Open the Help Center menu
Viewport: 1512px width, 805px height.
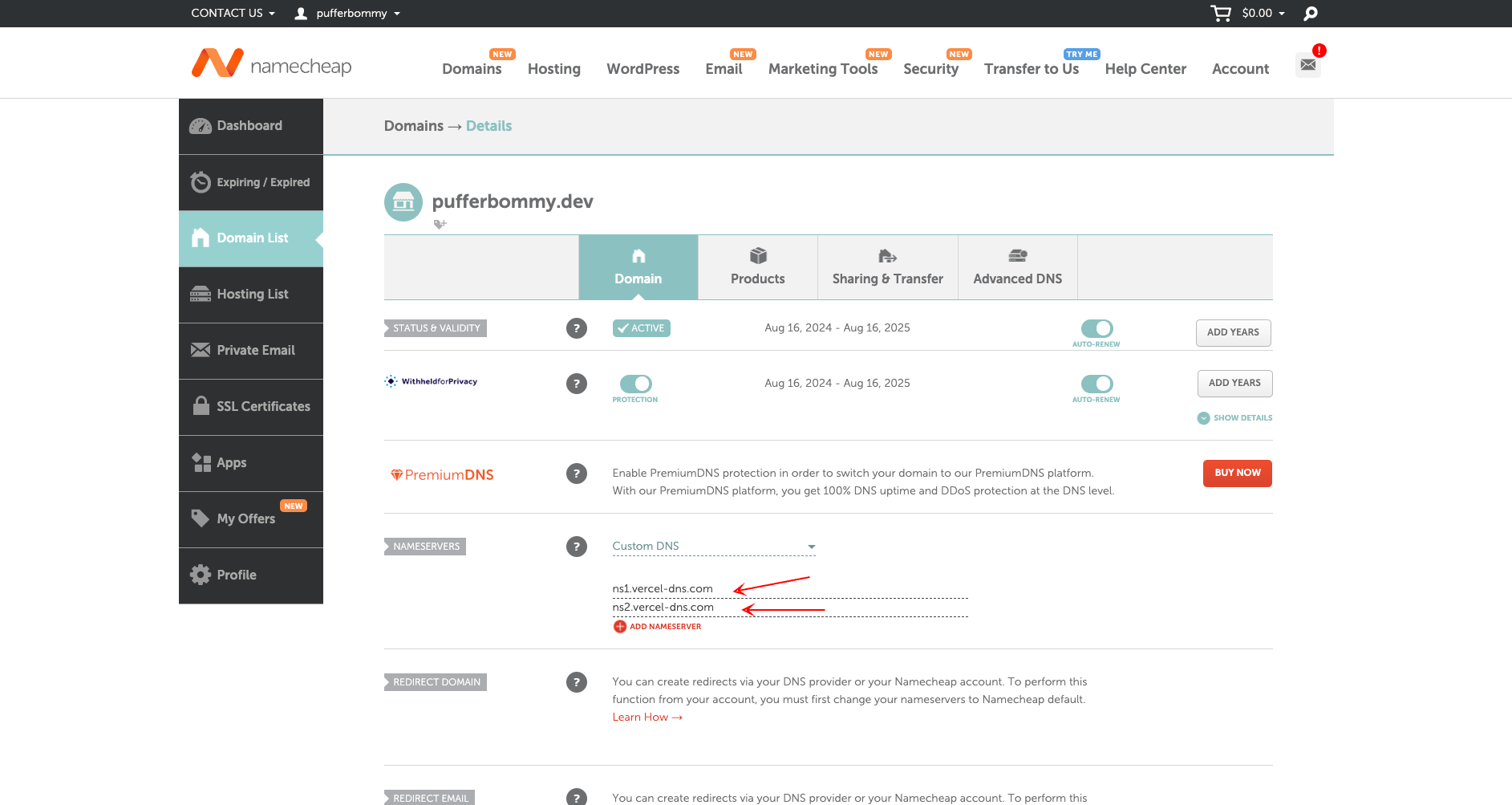coord(1145,69)
